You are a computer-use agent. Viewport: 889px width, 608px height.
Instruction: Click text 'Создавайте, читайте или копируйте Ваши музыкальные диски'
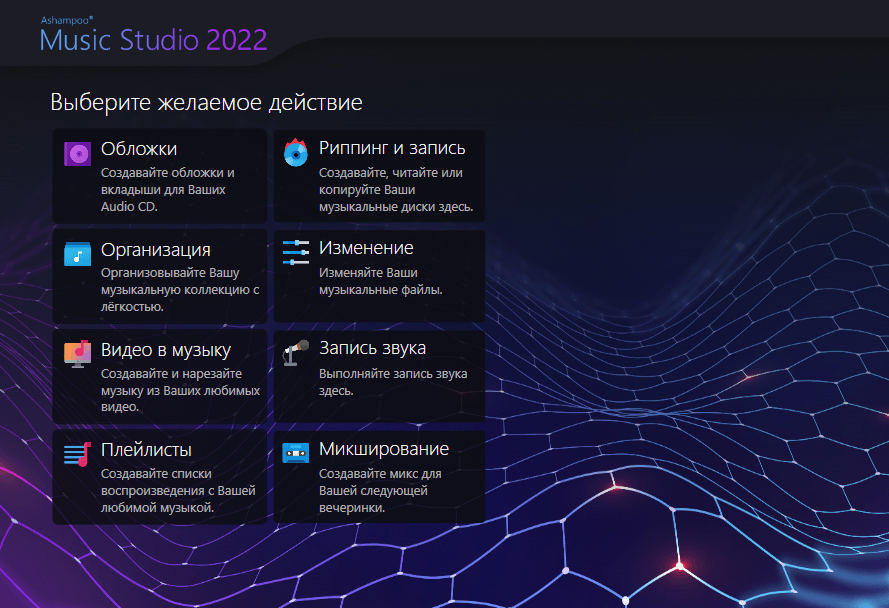pyautogui.click(x=396, y=189)
